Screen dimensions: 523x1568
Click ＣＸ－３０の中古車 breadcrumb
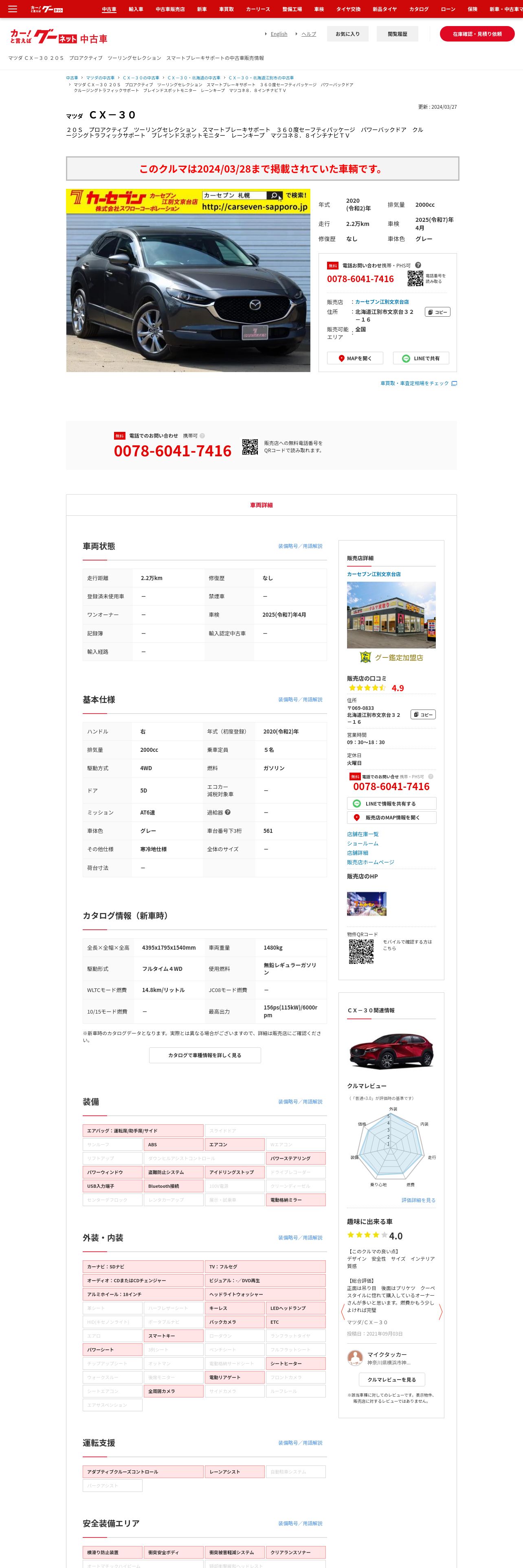click(x=141, y=78)
